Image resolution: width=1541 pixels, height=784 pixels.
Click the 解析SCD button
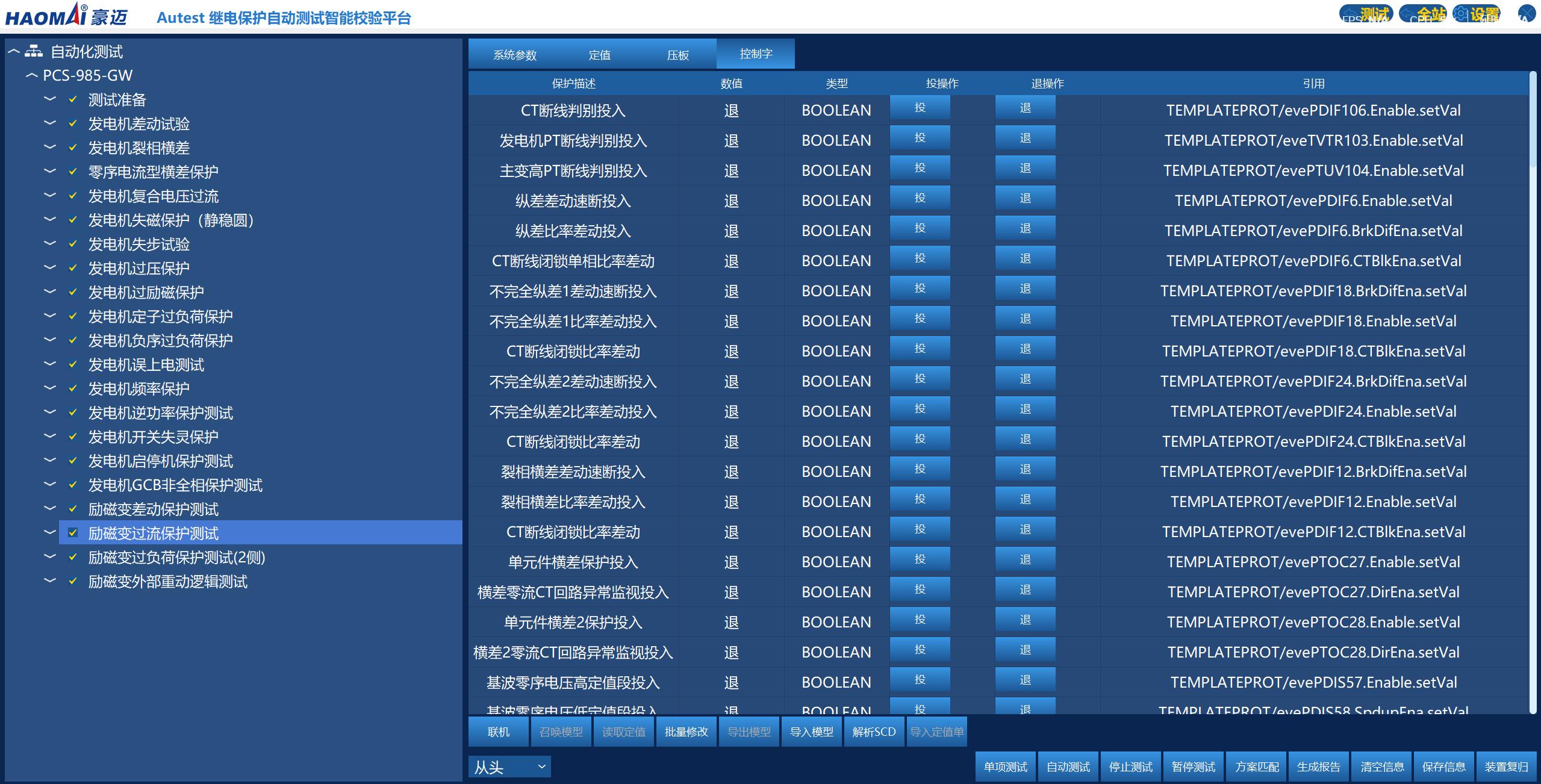pos(874,732)
